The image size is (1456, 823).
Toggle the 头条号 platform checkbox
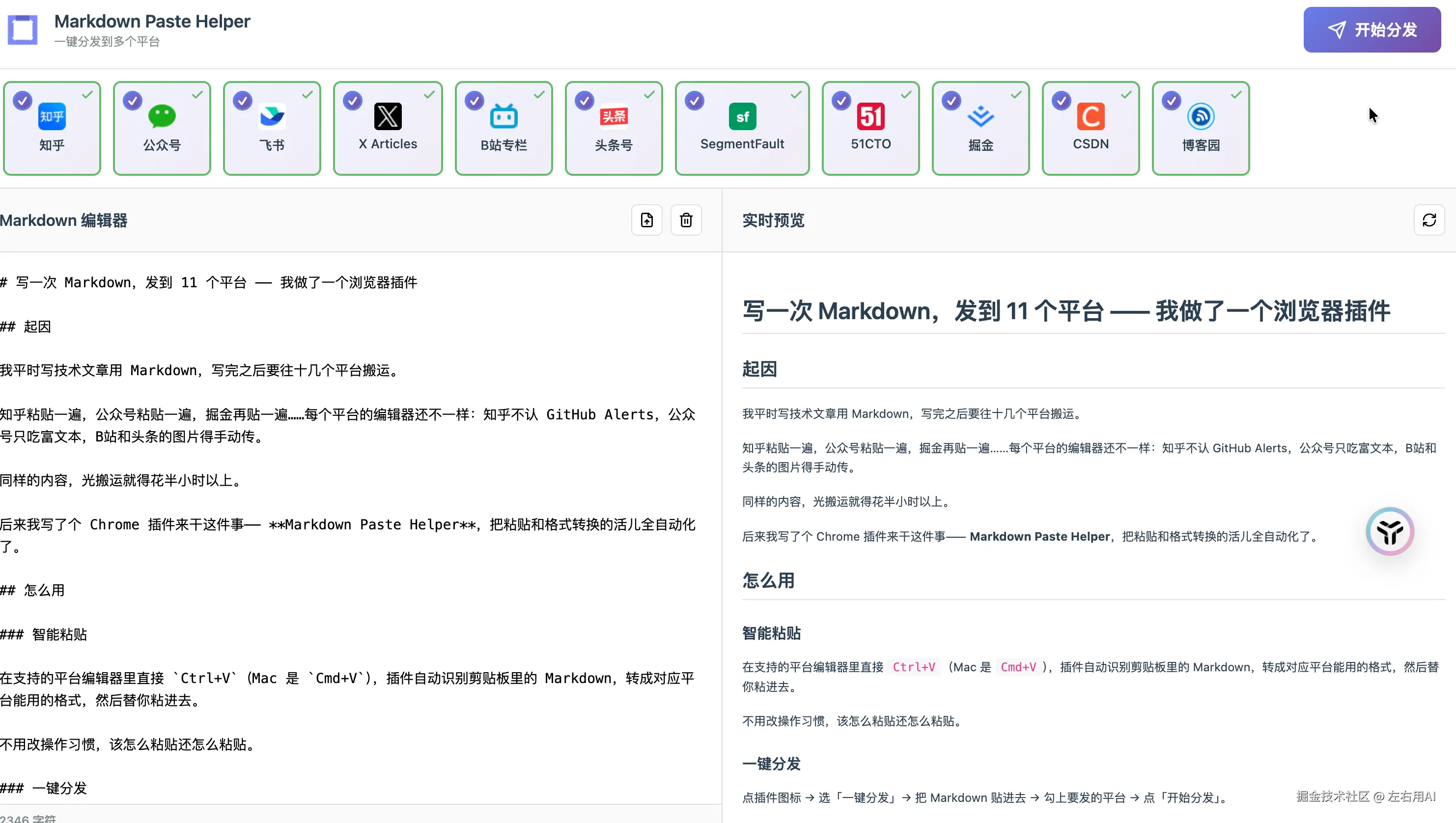(x=584, y=101)
